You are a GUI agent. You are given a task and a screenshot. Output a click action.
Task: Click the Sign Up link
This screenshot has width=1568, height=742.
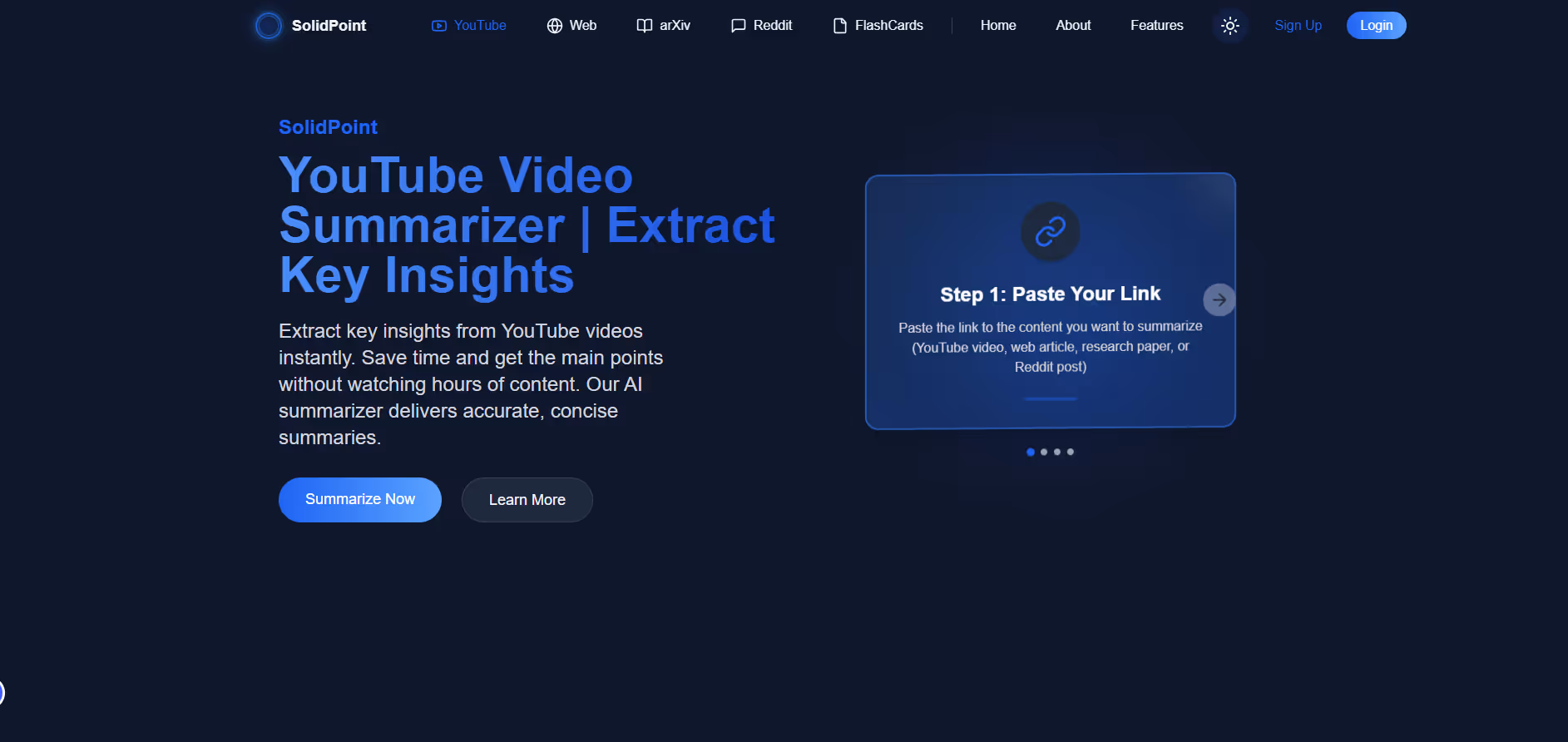1298,26
